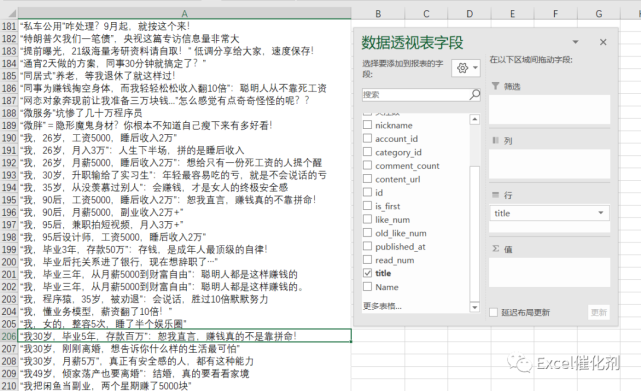The width and height of the screenshot is (641, 391).
Task: Select column A header
Action: tap(184, 13)
